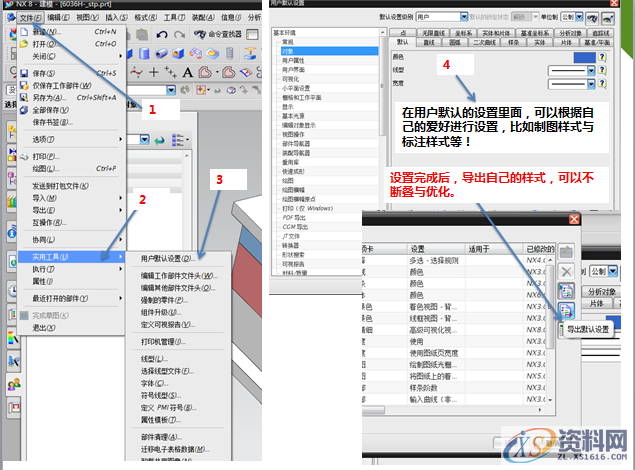Screen dimensions: 635x470
Task: Switch to the 二次曲线 tab
Action: (484, 42)
